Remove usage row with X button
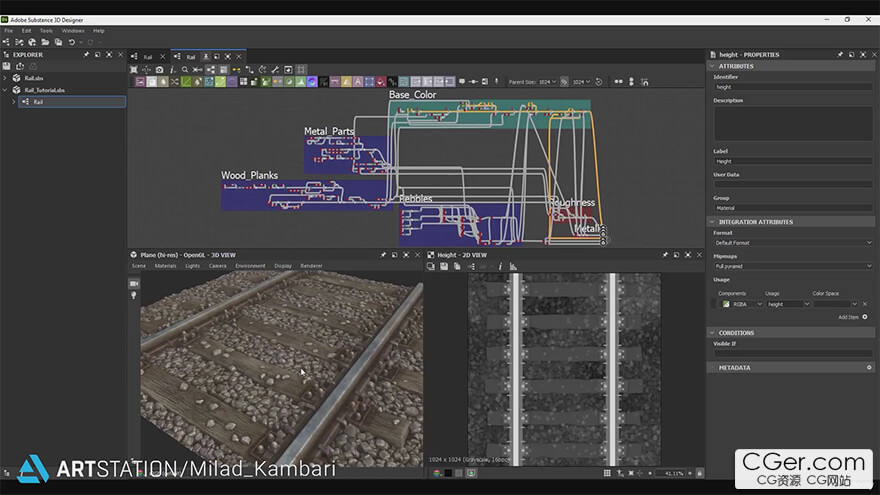Screen dimensions: 880x495 click(865, 304)
